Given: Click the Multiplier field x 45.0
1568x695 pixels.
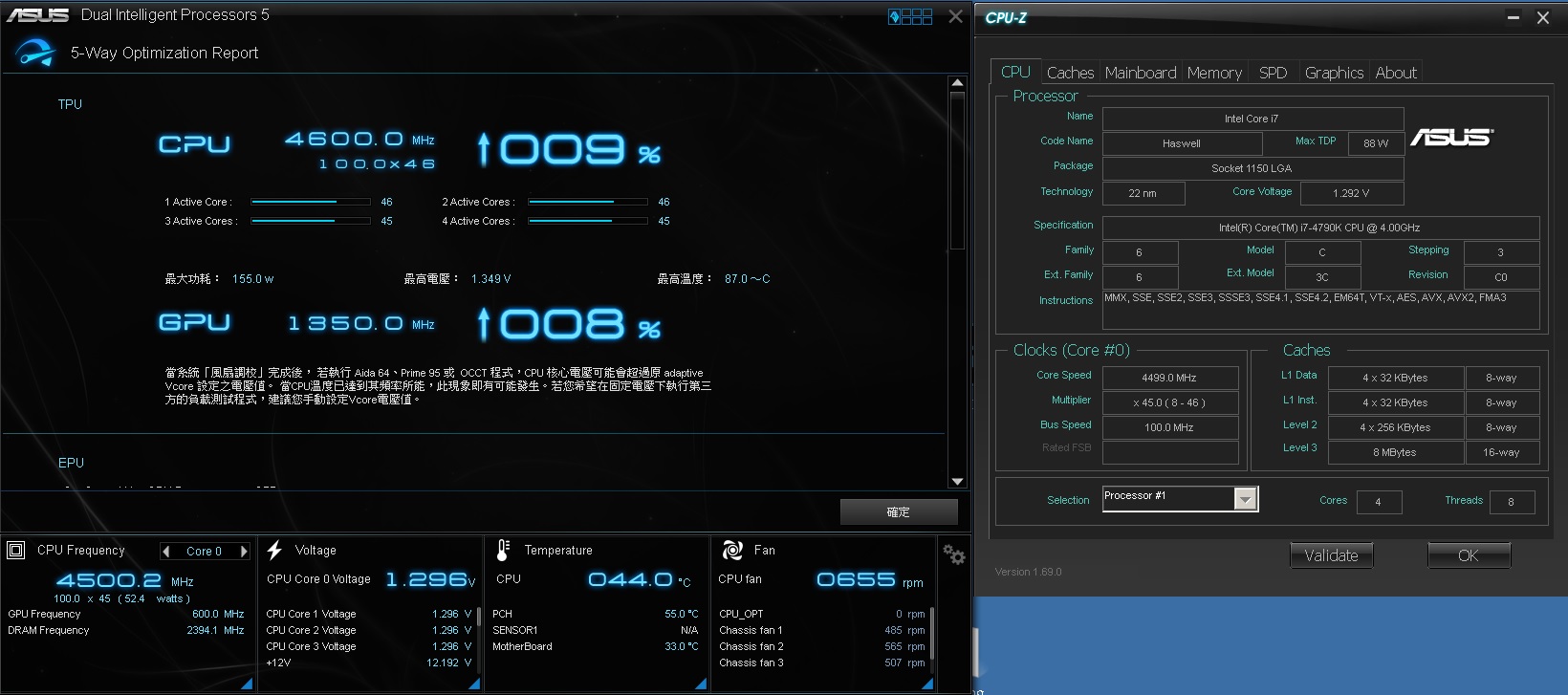Looking at the screenshot, I should tap(1170, 402).
